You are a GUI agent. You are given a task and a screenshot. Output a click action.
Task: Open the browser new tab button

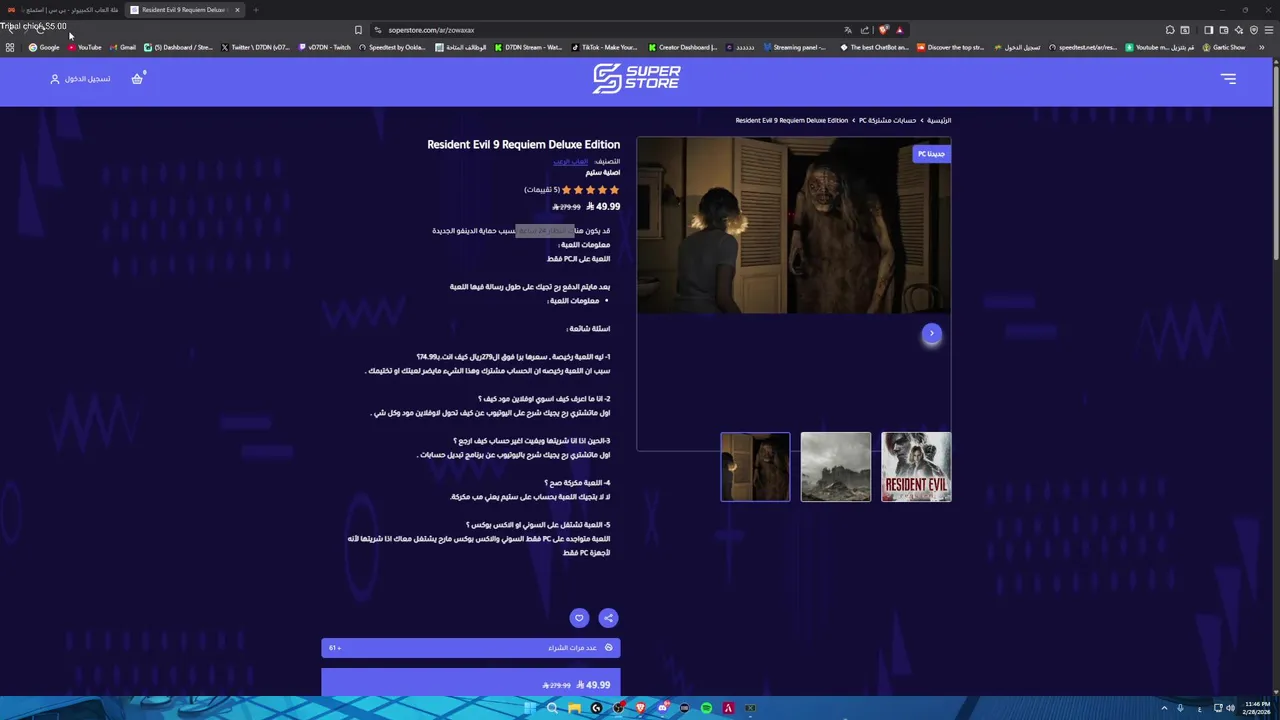click(255, 10)
